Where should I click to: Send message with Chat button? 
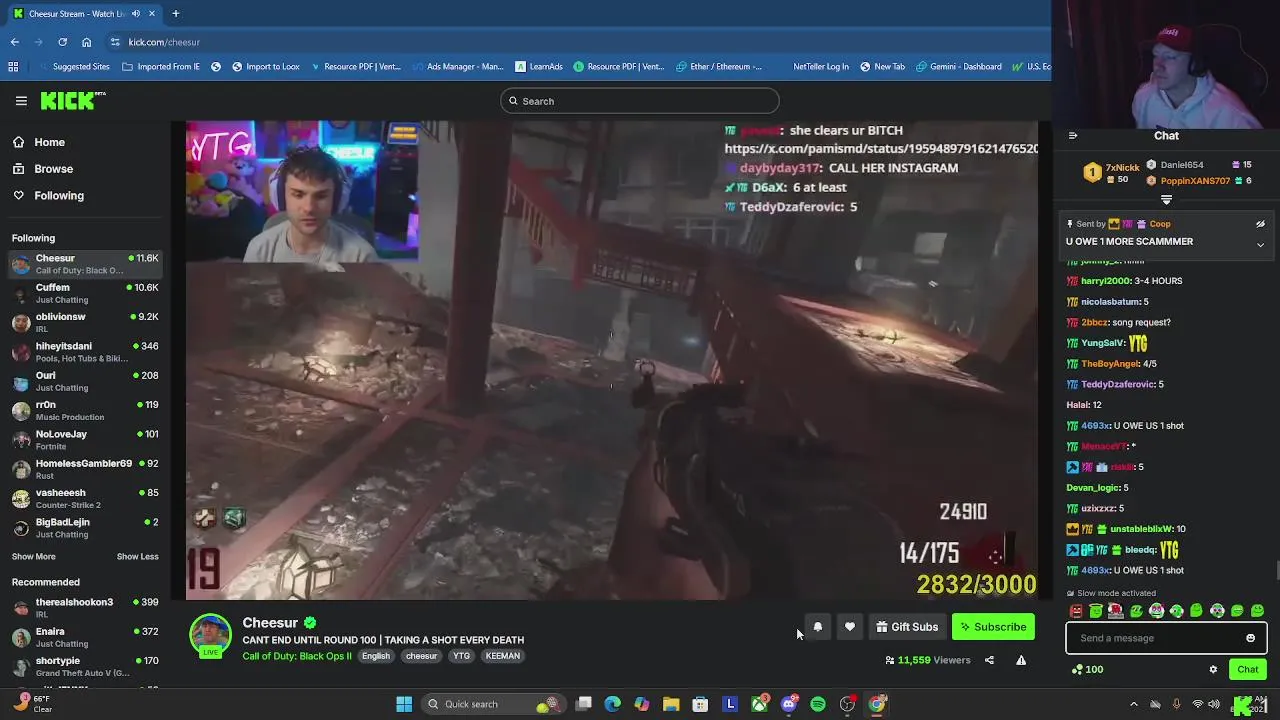point(1247,670)
